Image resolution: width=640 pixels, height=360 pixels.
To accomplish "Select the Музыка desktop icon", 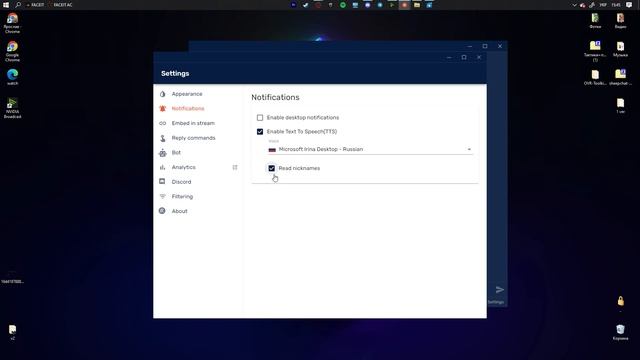I will (x=620, y=49).
